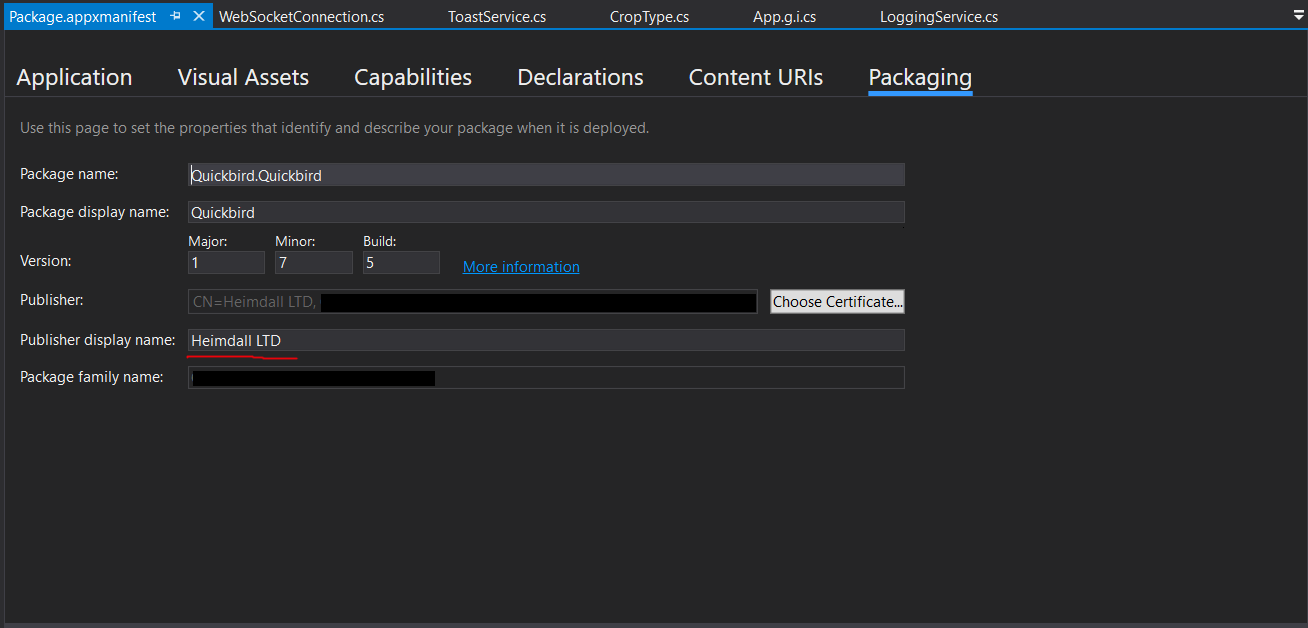This screenshot has height=628, width=1308.
Task: Select the Build version number field
Action: [x=401, y=262]
